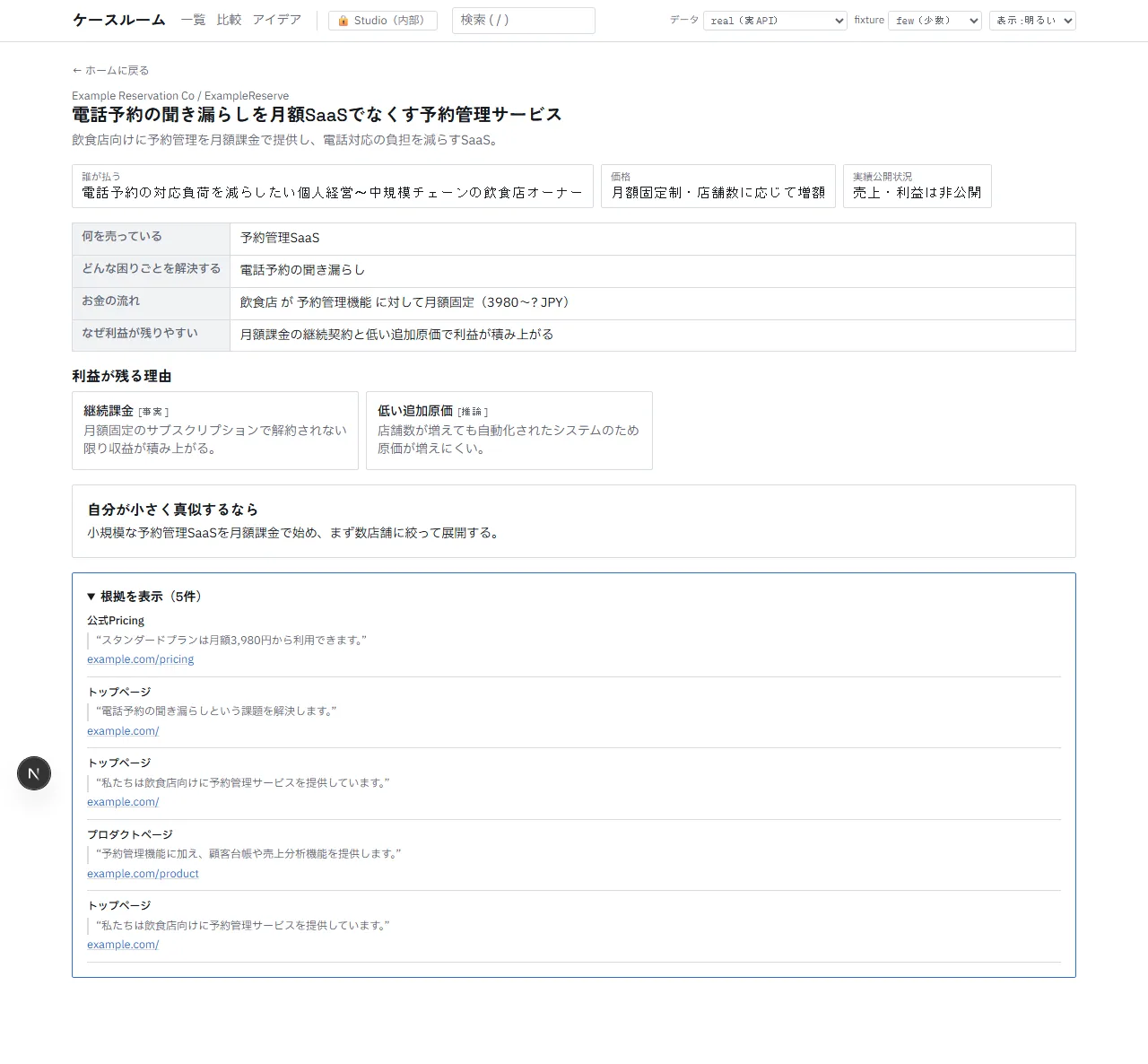Open the fixture few（少数）dropdown

coord(935,21)
